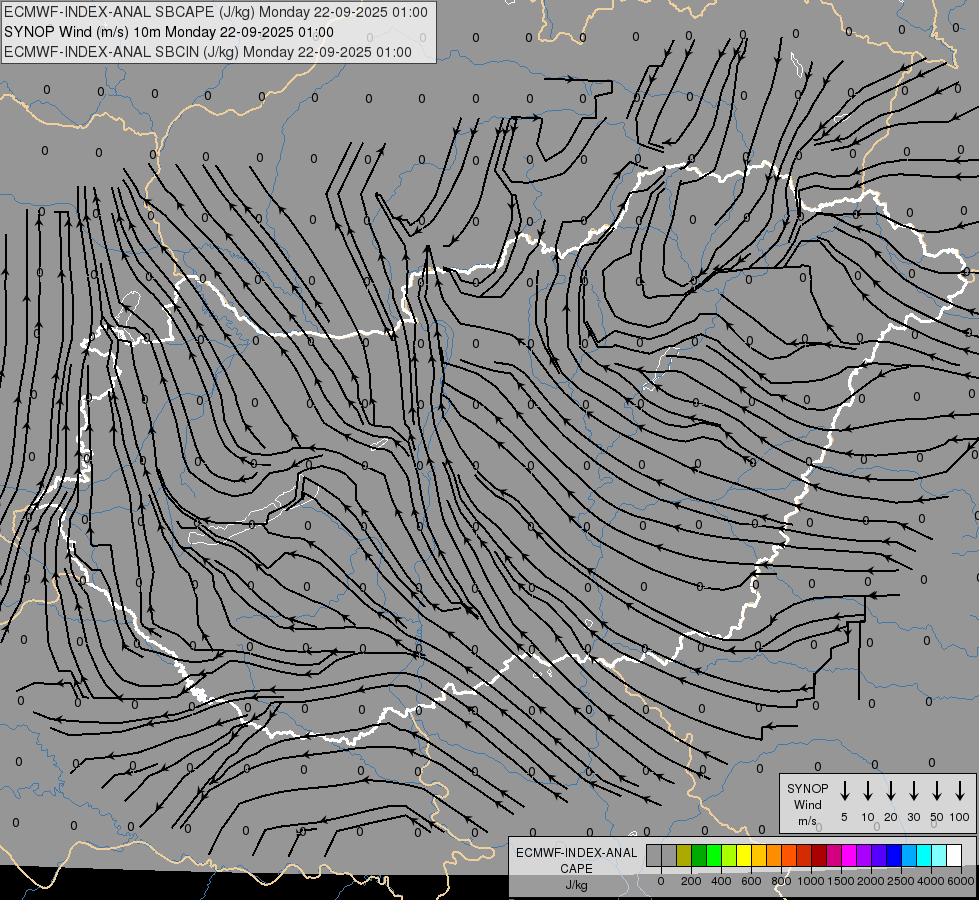
Task: Click the 10 m/s wind speed label
Action: [868, 817]
